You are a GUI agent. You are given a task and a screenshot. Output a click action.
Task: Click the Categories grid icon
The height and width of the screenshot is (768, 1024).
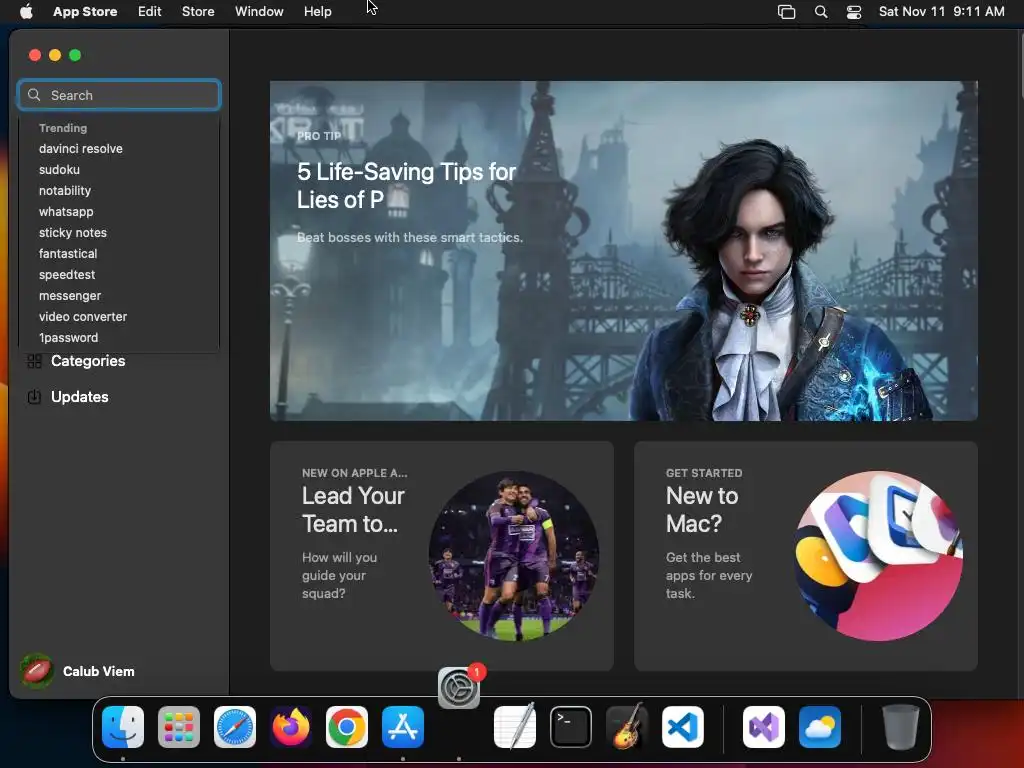tap(35, 361)
